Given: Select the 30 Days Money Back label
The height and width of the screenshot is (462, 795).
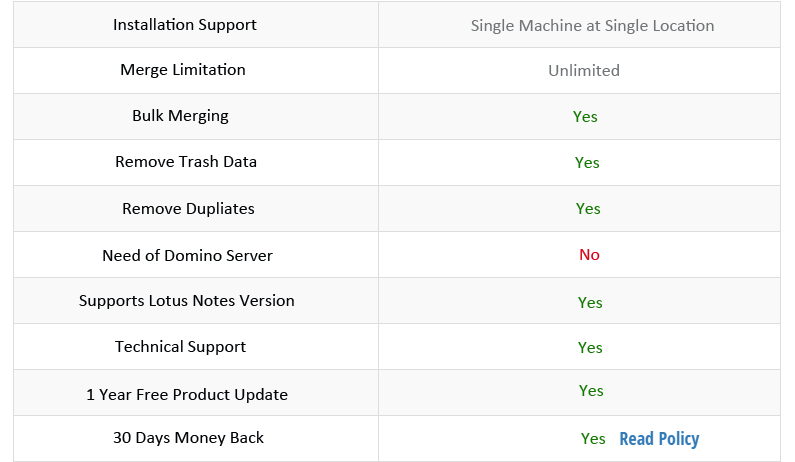Looking at the screenshot, I should [188, 438].
